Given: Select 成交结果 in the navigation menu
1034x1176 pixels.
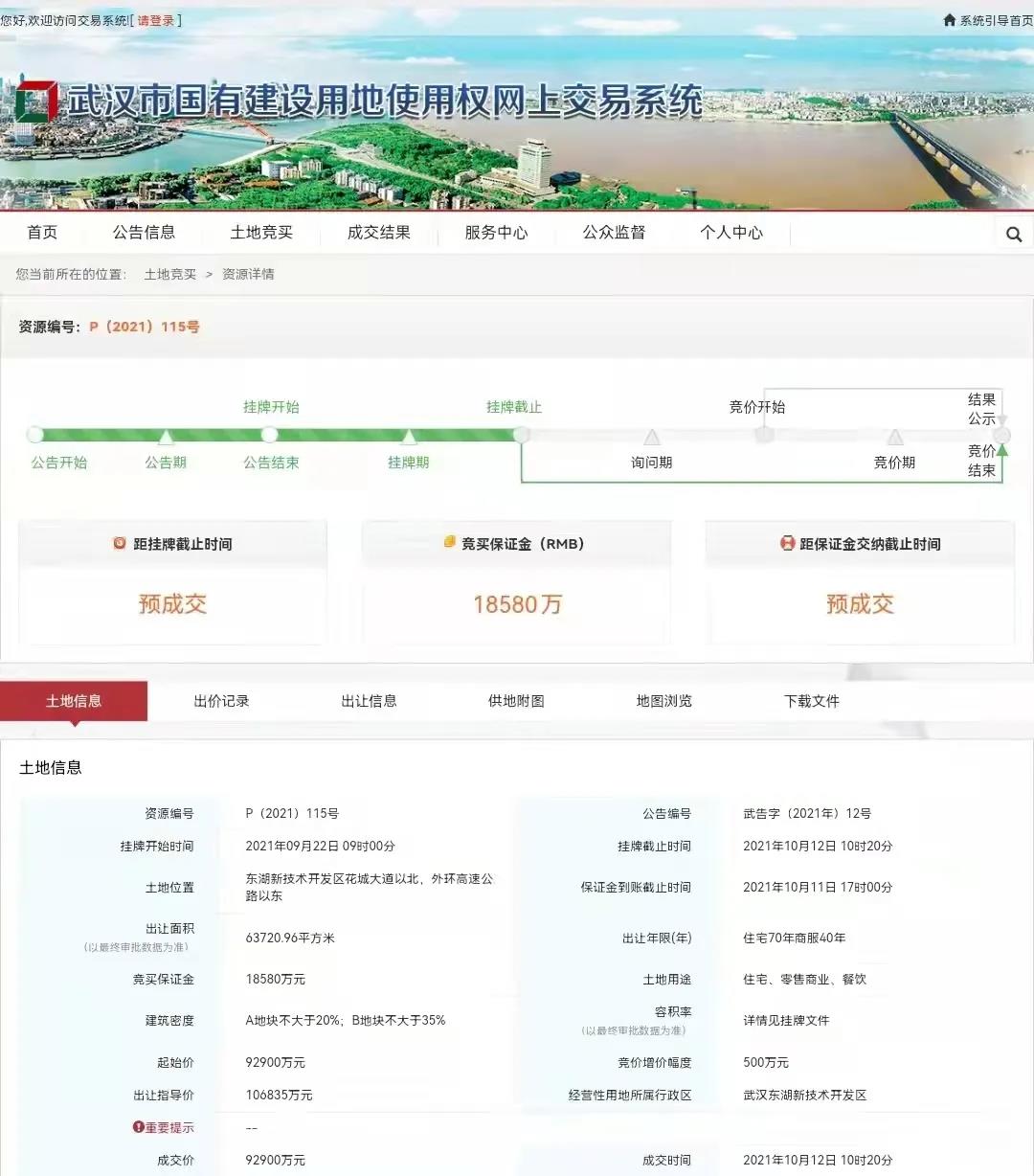Looking at the screenshot, I should pyautogui.click(x=378, y=233).
